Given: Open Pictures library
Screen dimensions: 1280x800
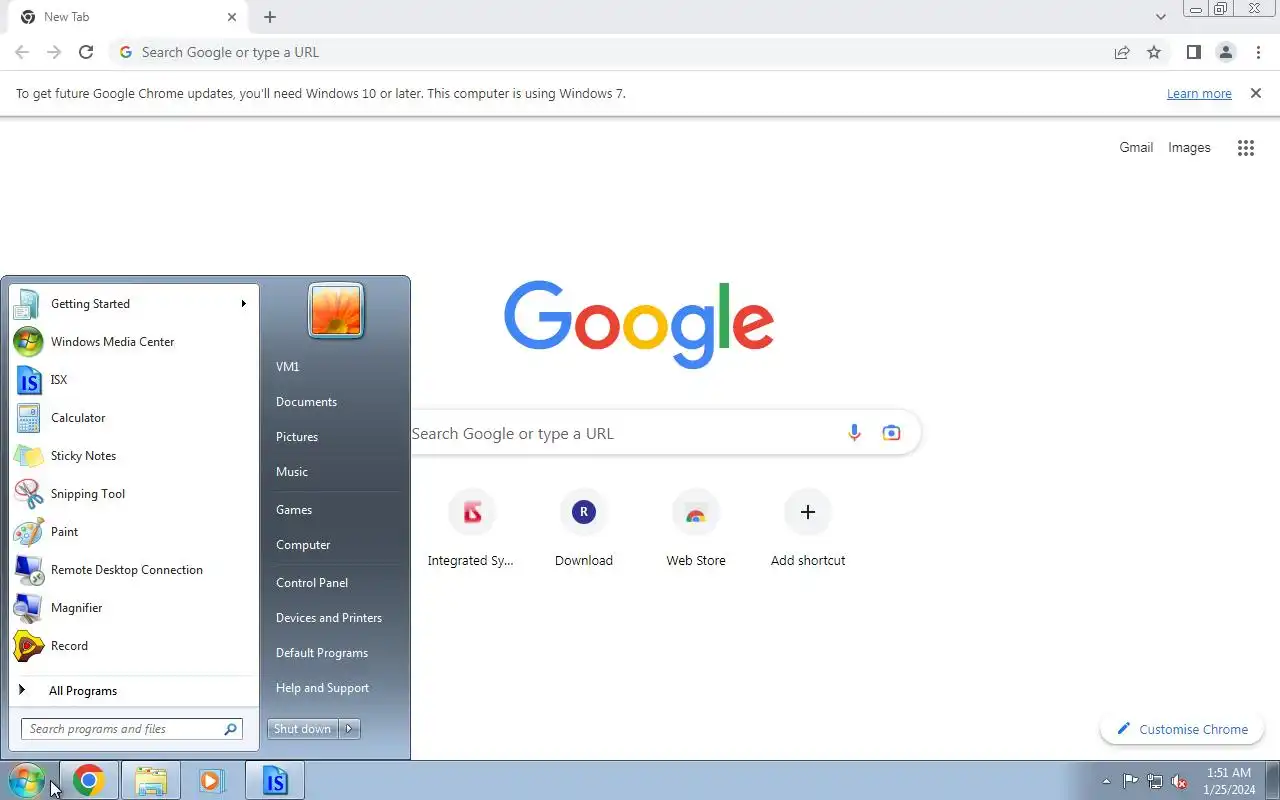Looking at the screenshot, I should [x=297, y=437].
